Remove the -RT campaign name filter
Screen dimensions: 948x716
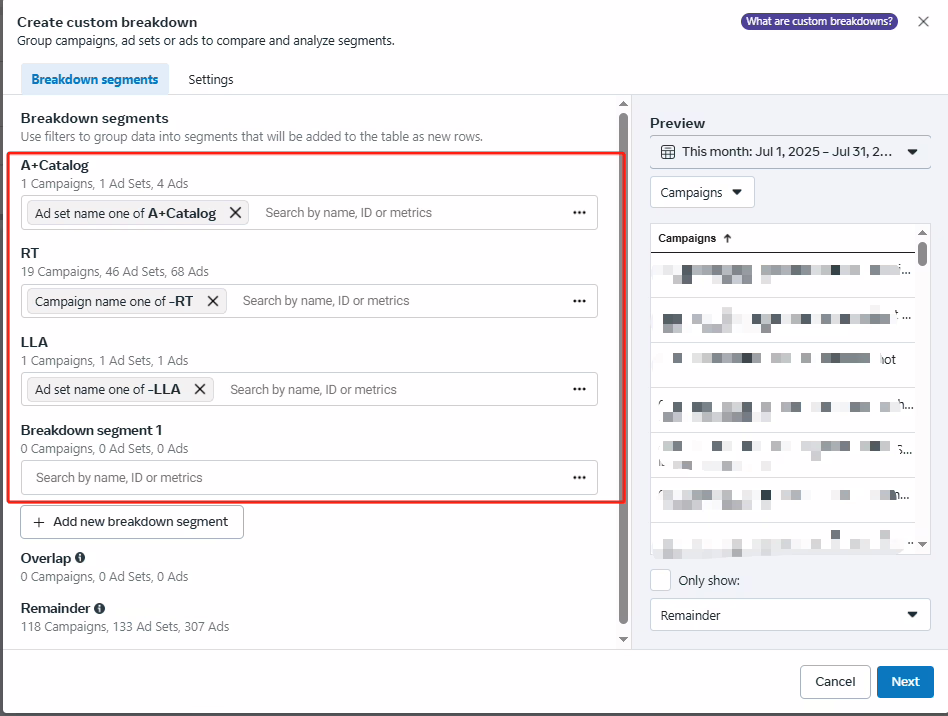213,301
